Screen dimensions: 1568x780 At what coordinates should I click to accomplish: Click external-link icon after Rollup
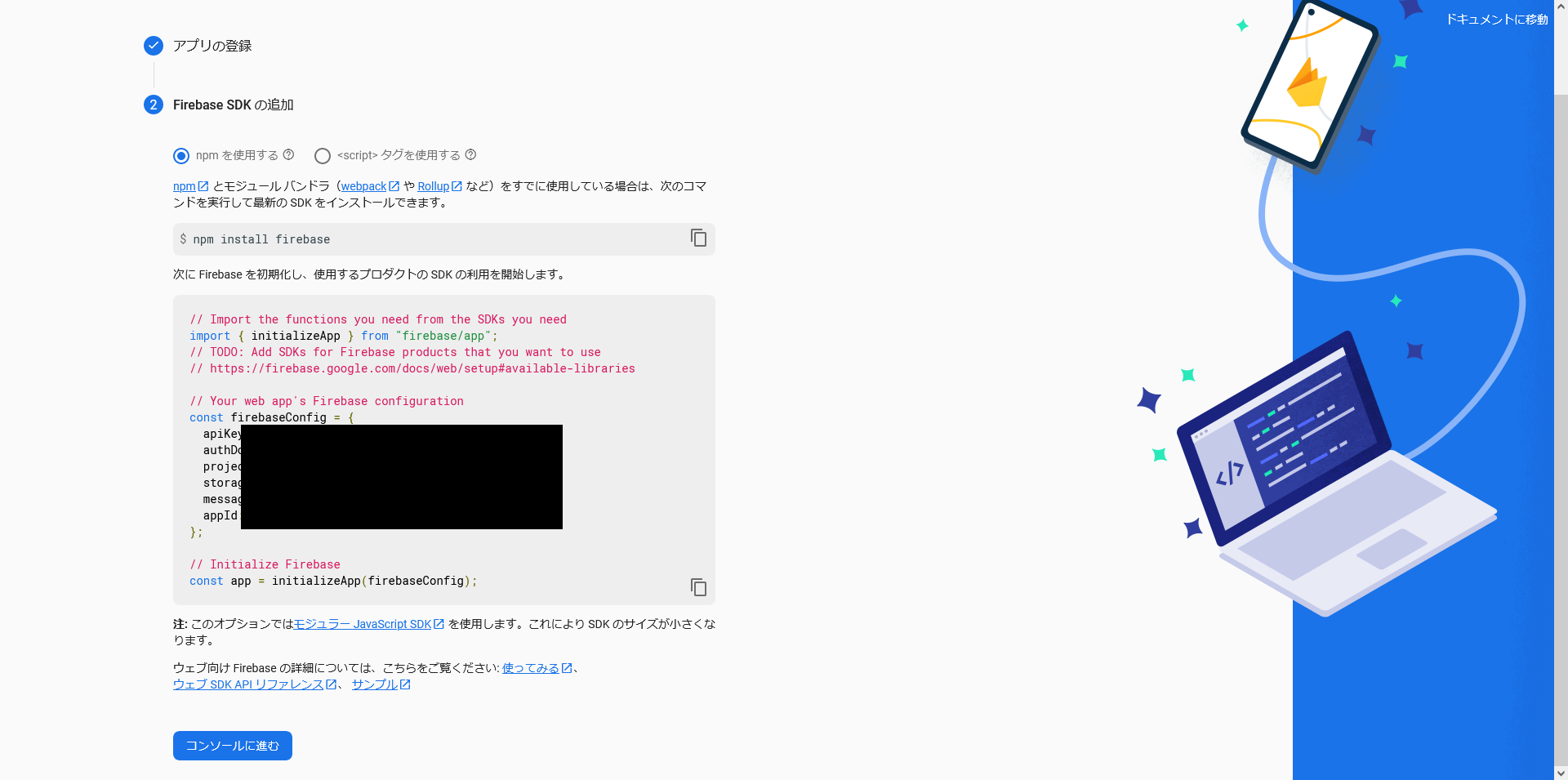point(457,186)
